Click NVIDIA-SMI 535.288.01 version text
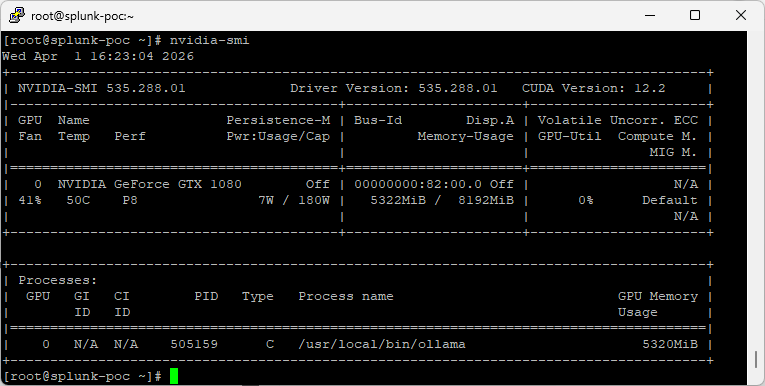Image resolution: width=765 pixels, height=386 pixels. [x=101, y=88]
